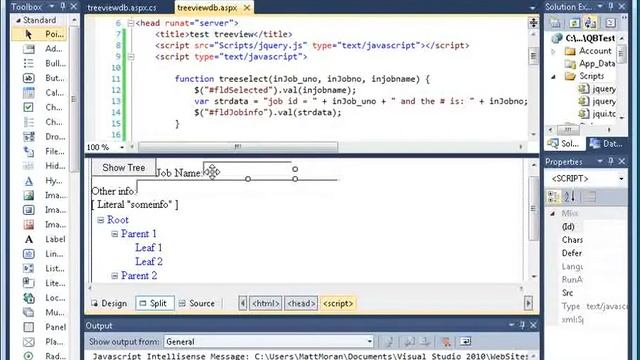Select the Calendar control icon

pyautogui.click(x=29, y=93)
